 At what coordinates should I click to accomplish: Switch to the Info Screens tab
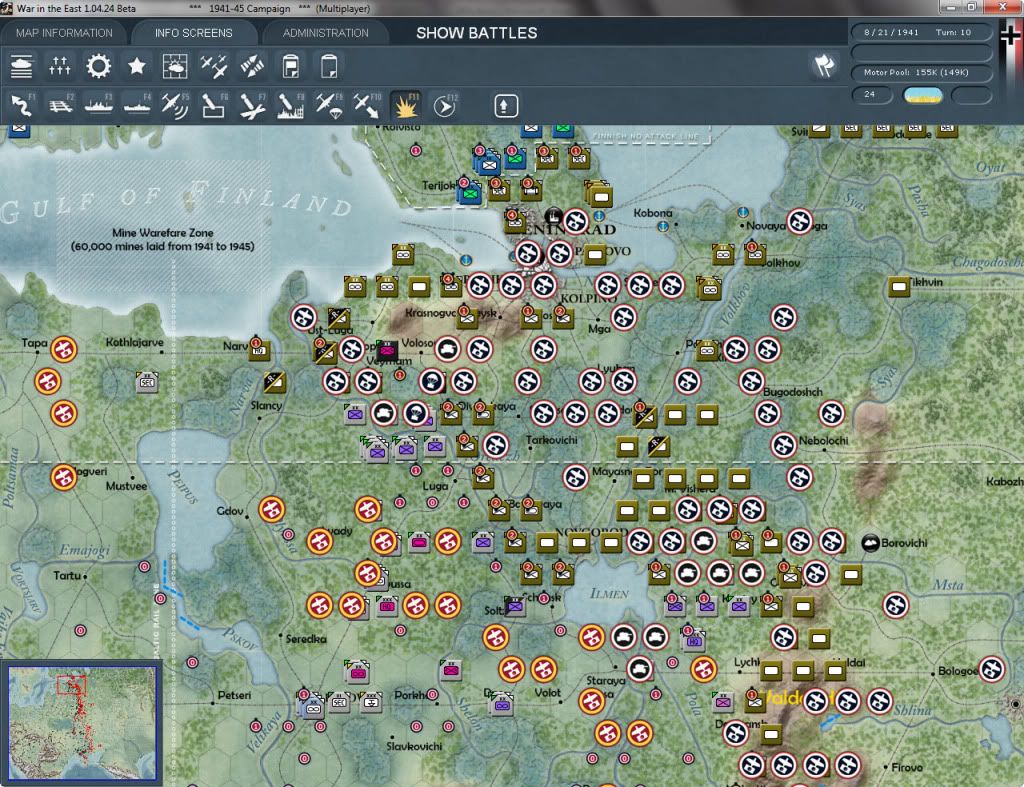tap(193, 33)
